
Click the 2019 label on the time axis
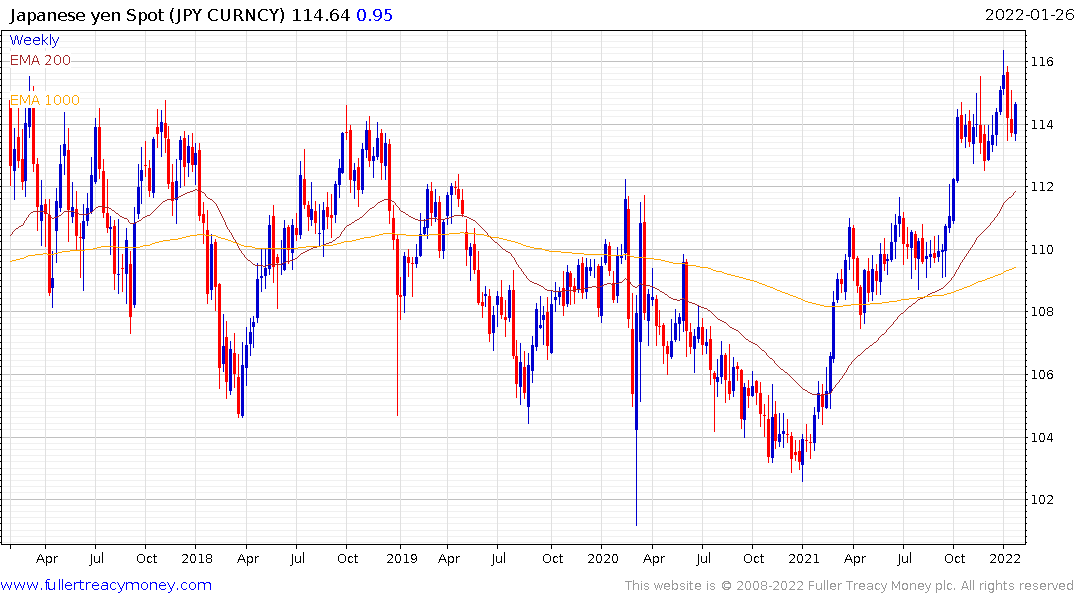click(400, 559)
